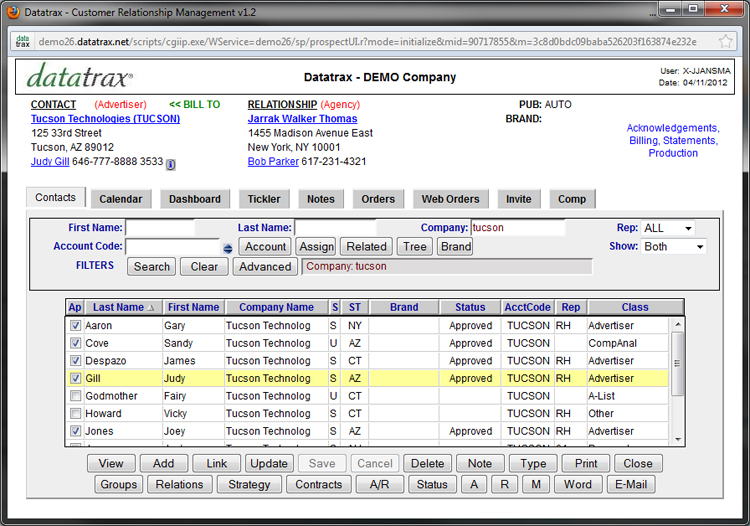Click the Strategy button
Viewport: 750px width, 526px height.
(249, 484)
